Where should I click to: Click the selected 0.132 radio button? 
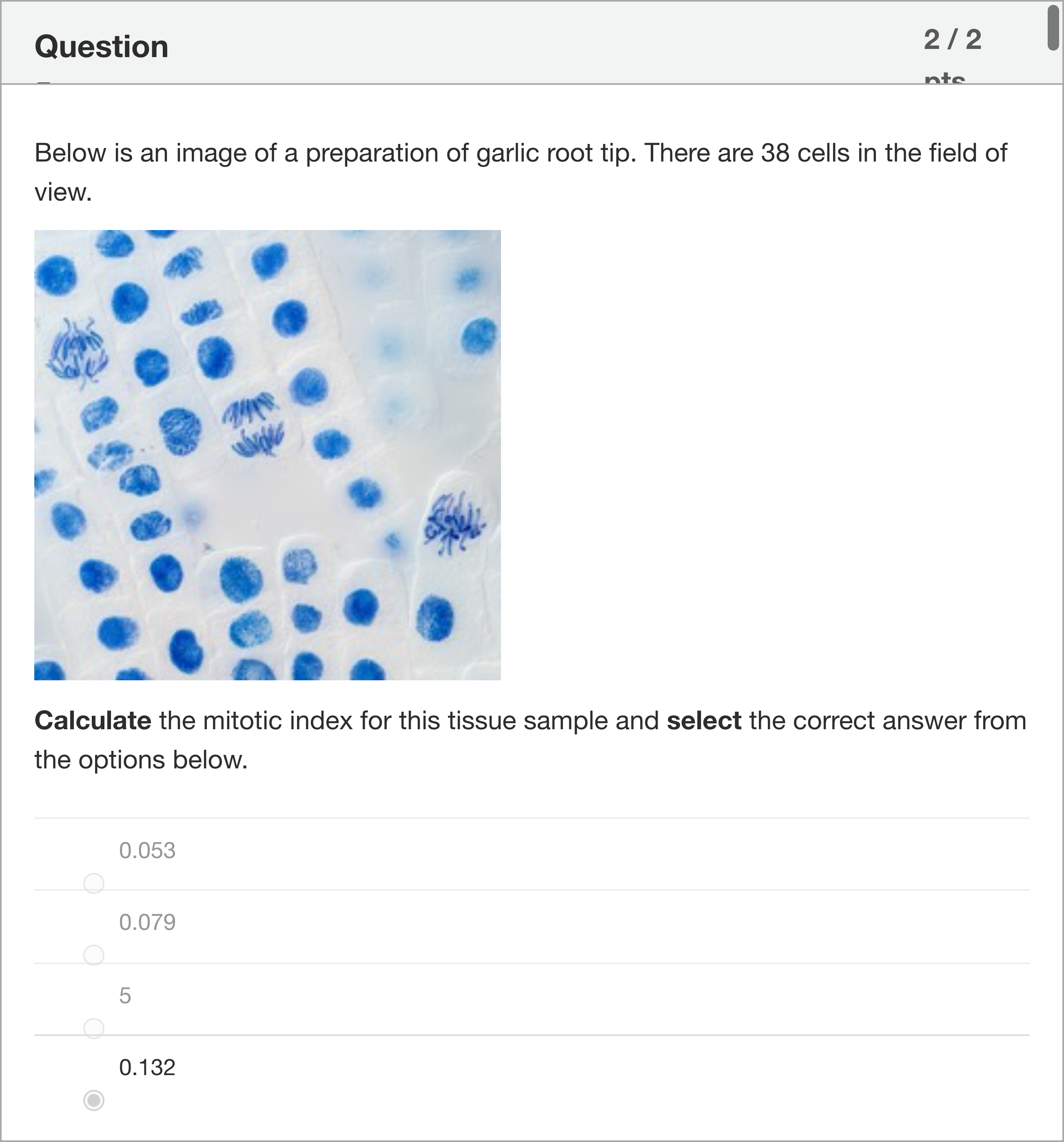(x=94, y=1101)
